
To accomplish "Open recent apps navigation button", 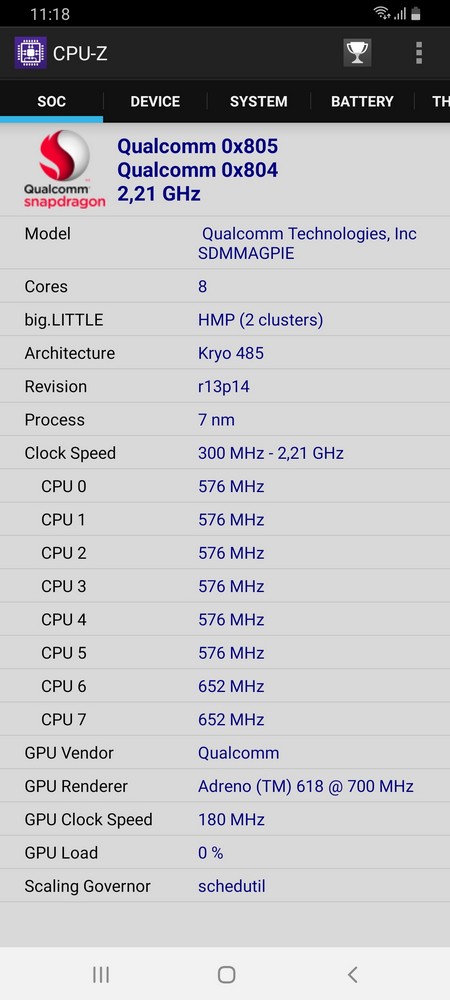I will pyautogui.click(x=101, y=974).
